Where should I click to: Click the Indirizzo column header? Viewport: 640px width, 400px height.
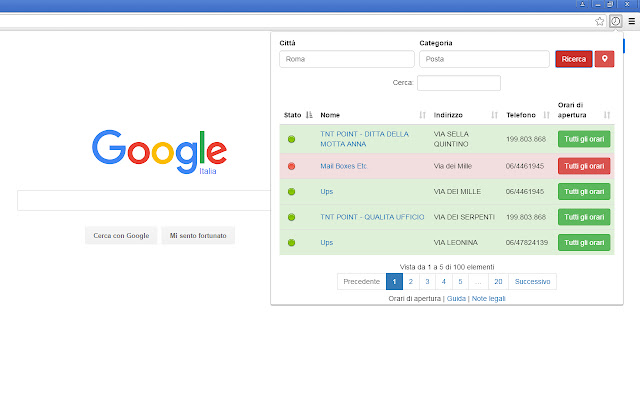point(448,115)
